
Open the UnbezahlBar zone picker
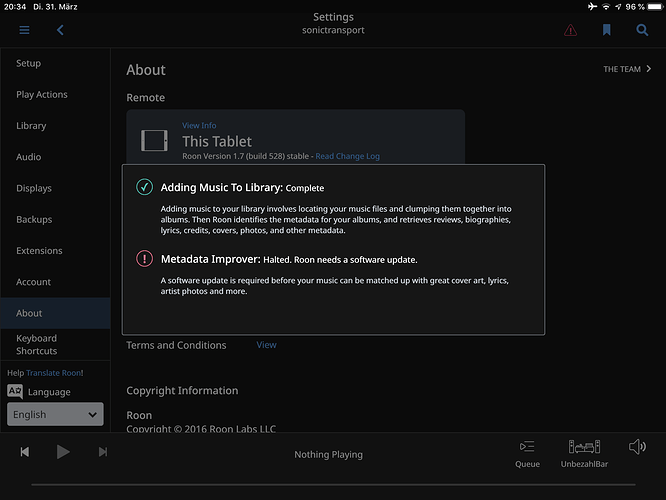point(584,454)
